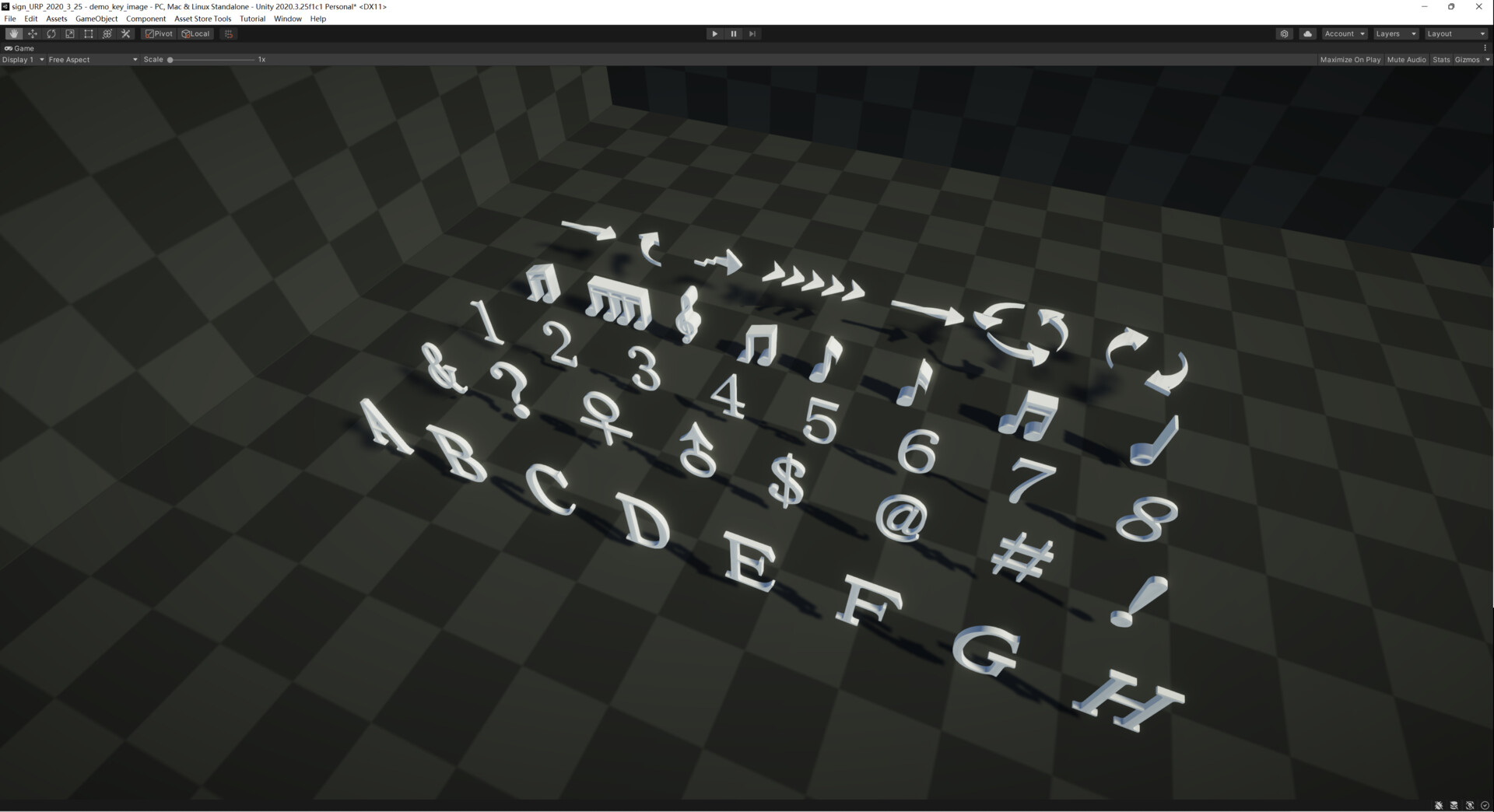Toggle between Pivot and Center mode
The height and width of the screenshot is (812, 1494).
(x=158, y=33)
